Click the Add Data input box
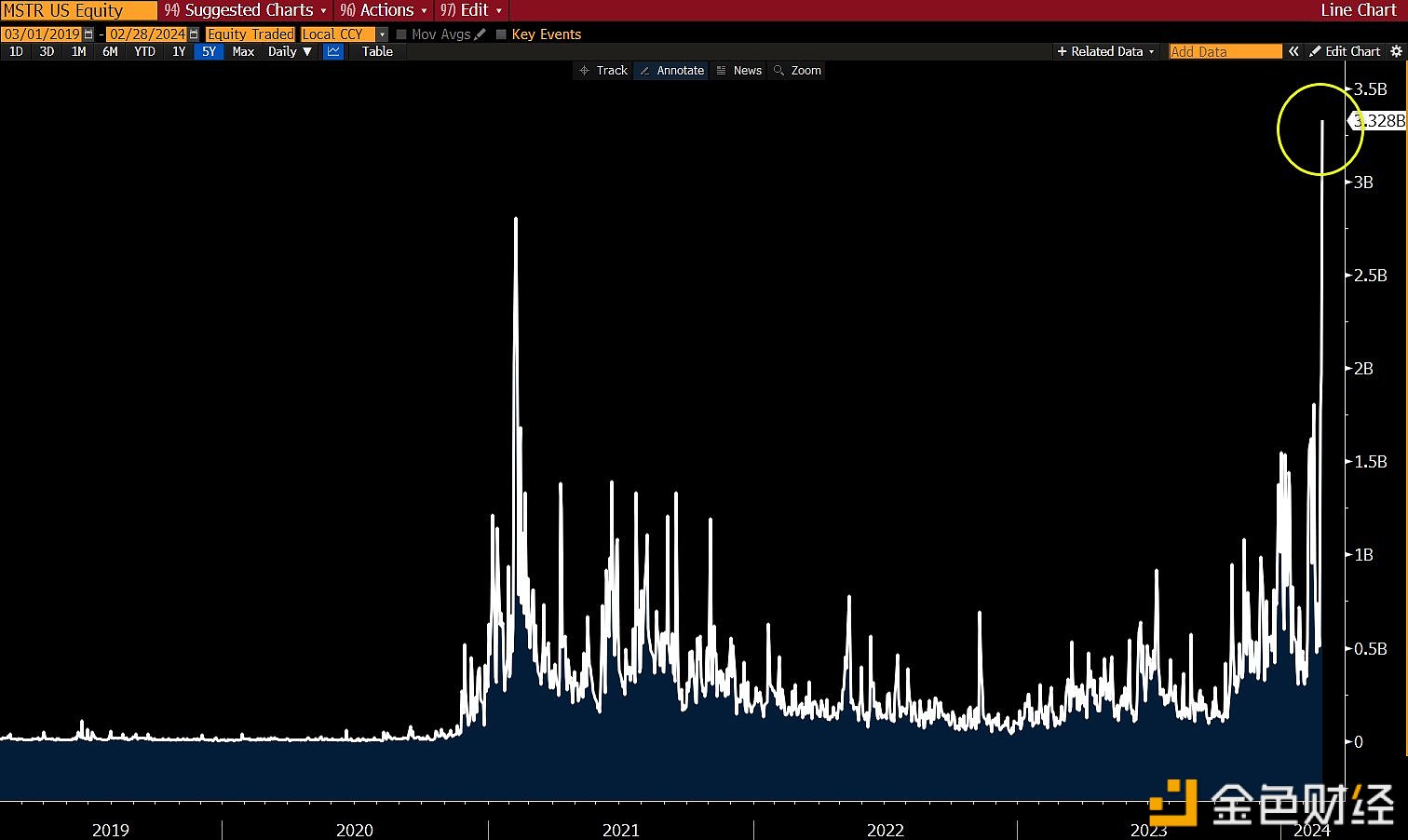Screen dimensions: 1408x840 coord(1225,52)
